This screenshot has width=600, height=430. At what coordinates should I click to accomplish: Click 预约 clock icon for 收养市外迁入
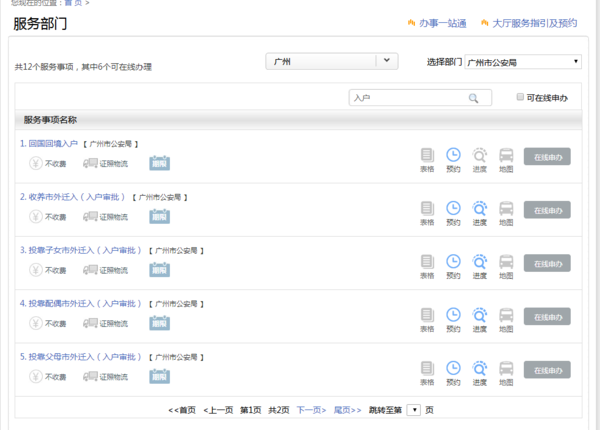[453, 209]
